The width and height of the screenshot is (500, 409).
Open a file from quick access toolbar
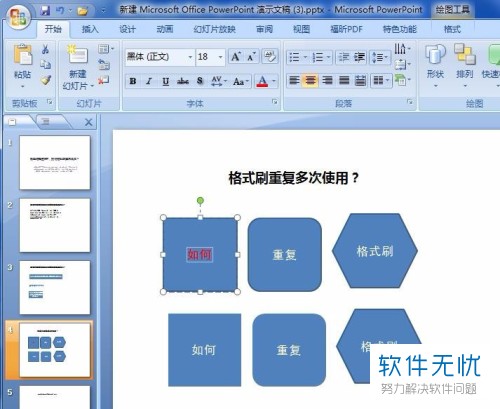(x=82, y=11)
